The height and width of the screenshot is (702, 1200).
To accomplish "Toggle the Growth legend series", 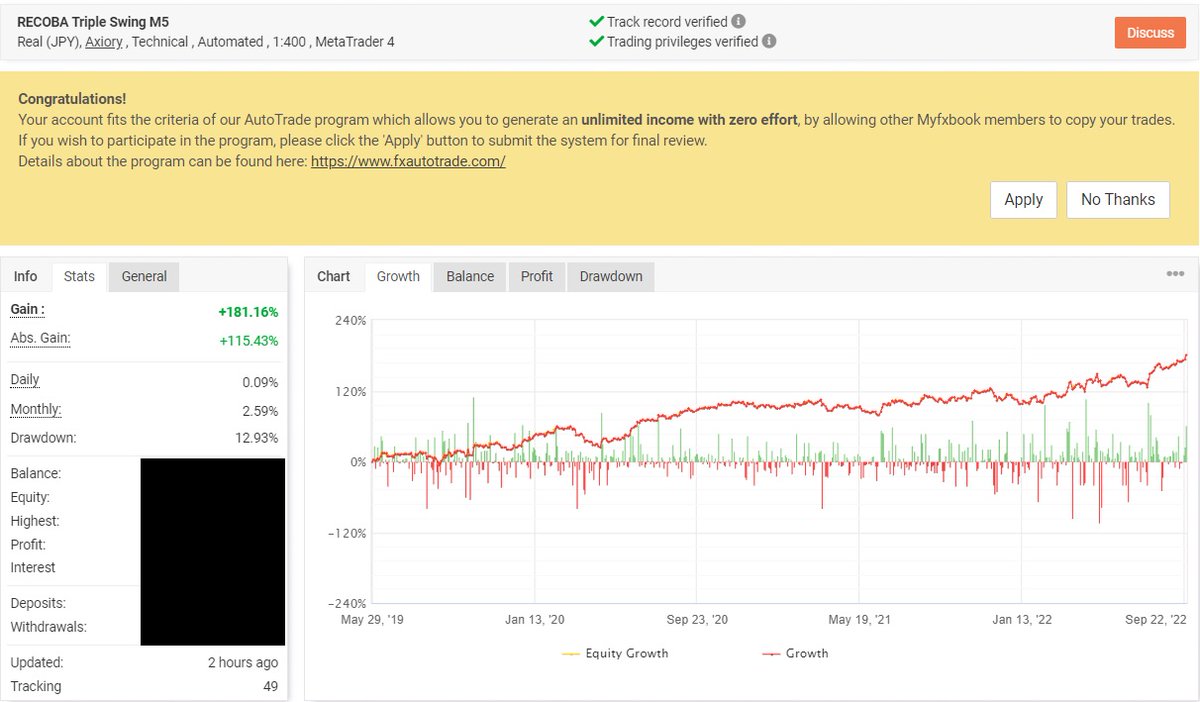I will coord(795,653).
